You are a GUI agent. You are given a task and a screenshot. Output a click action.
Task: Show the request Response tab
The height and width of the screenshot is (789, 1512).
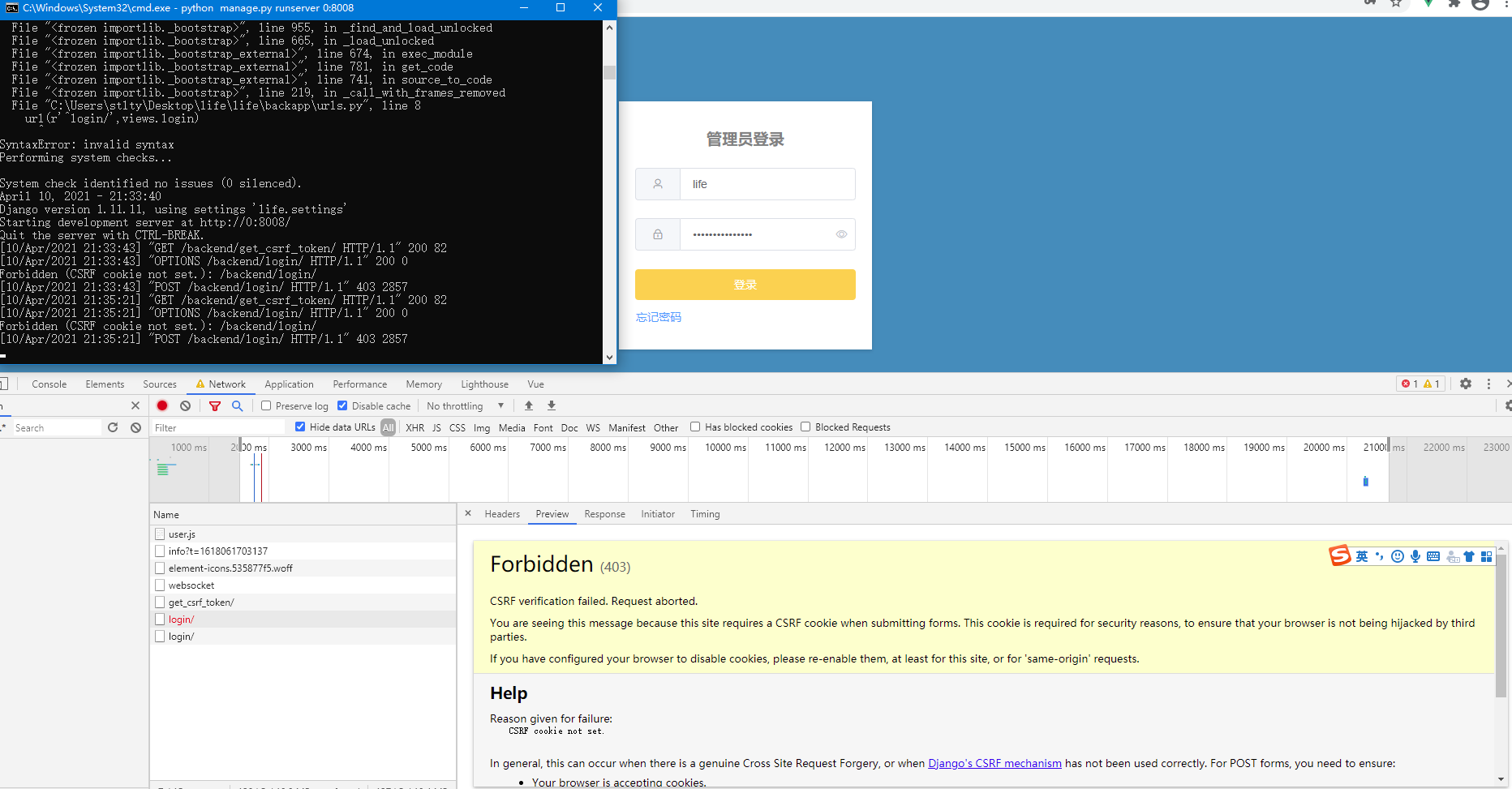click(605, 514)
